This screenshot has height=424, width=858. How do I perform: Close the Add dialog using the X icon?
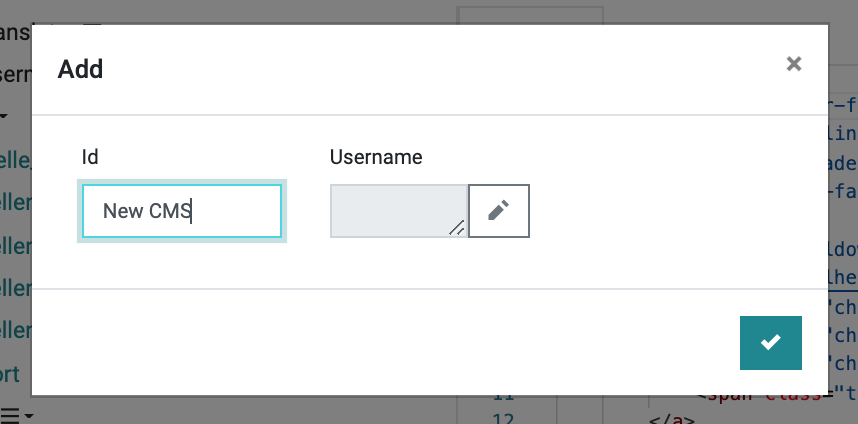click(793, 64)
